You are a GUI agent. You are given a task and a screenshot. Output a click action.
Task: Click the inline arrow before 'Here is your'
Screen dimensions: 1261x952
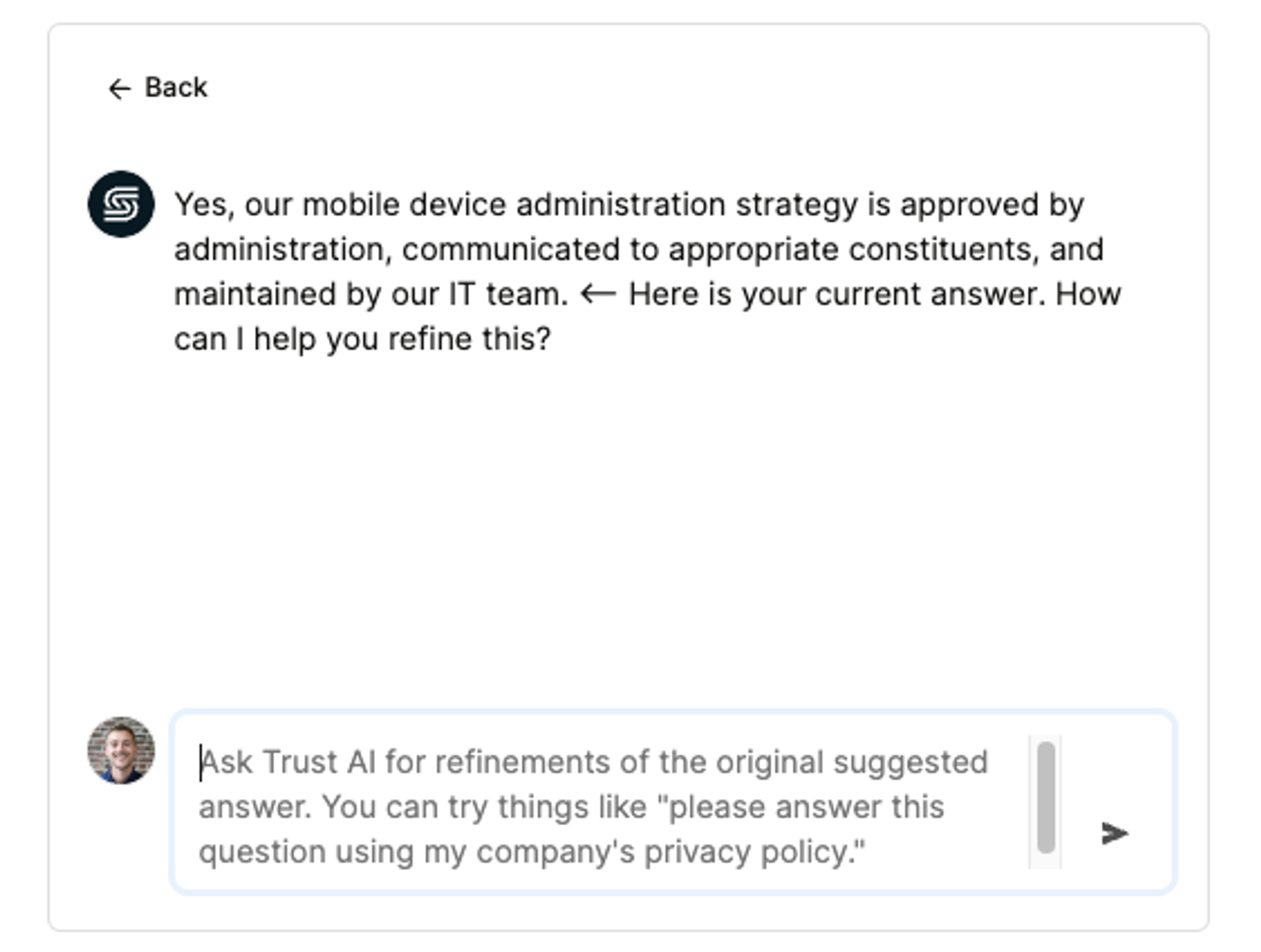coord(598,294)
